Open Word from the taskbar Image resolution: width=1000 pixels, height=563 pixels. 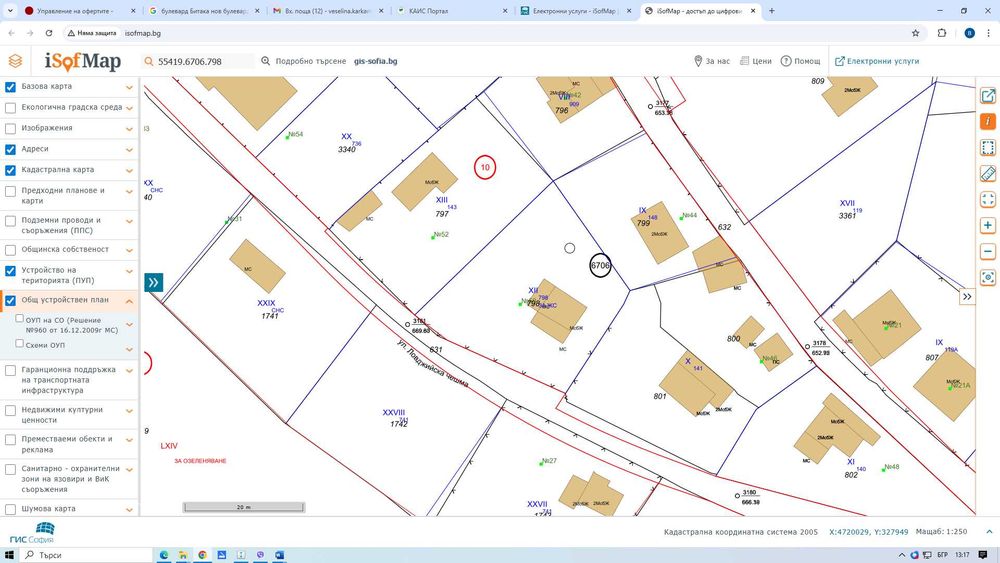coord(279,555)
